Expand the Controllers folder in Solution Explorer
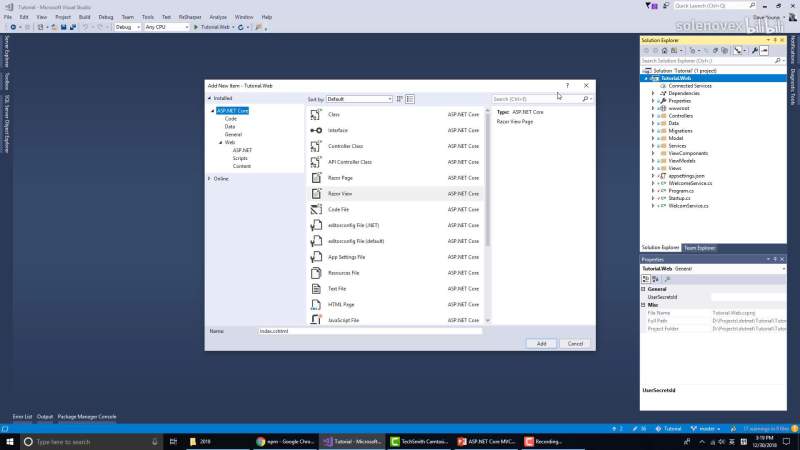The width and height of the screenshot is (800, 450). pos(653,116)
